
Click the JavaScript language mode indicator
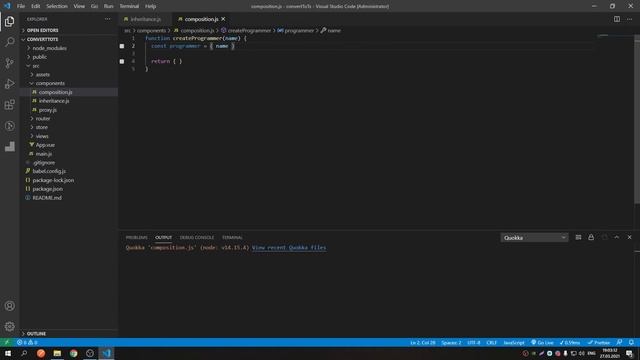tap(513, 342)
